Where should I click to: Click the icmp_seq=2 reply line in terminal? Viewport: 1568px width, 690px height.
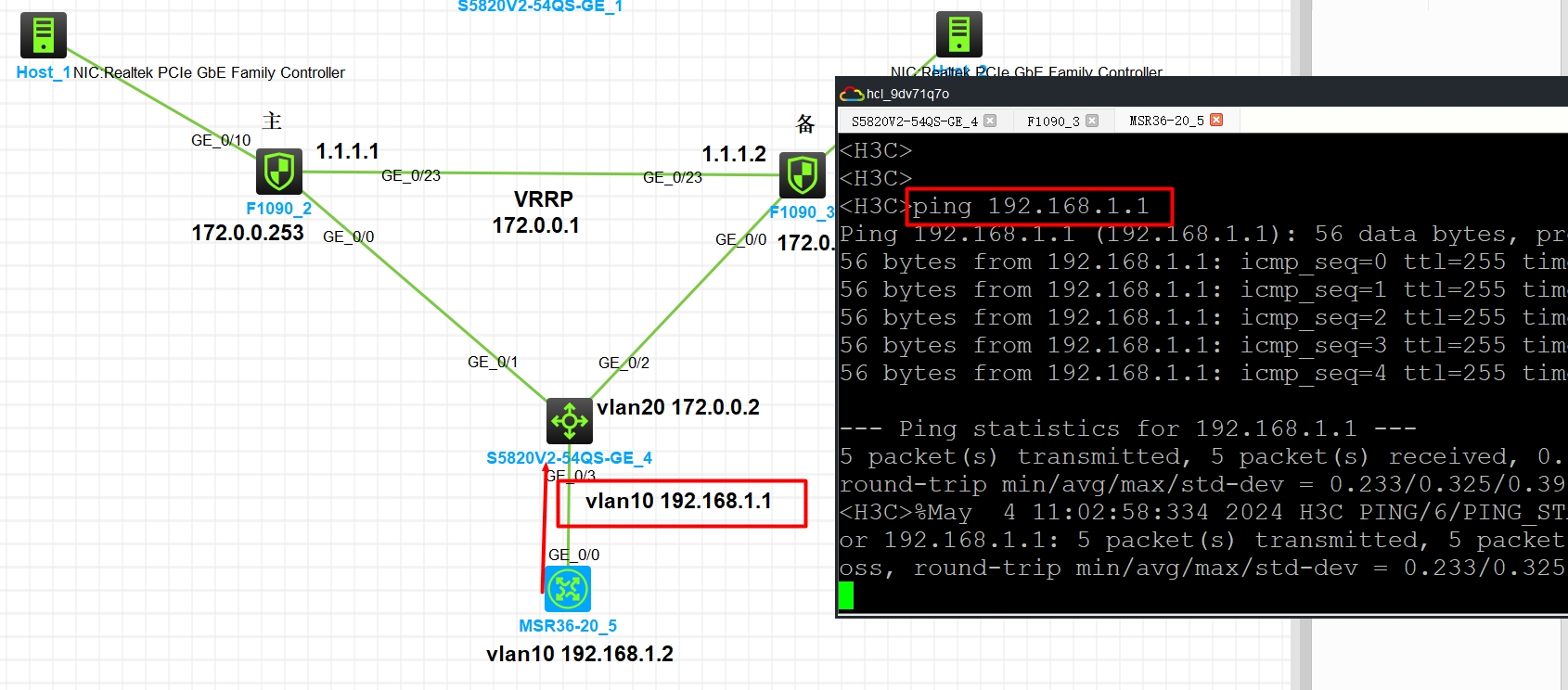1203,317
